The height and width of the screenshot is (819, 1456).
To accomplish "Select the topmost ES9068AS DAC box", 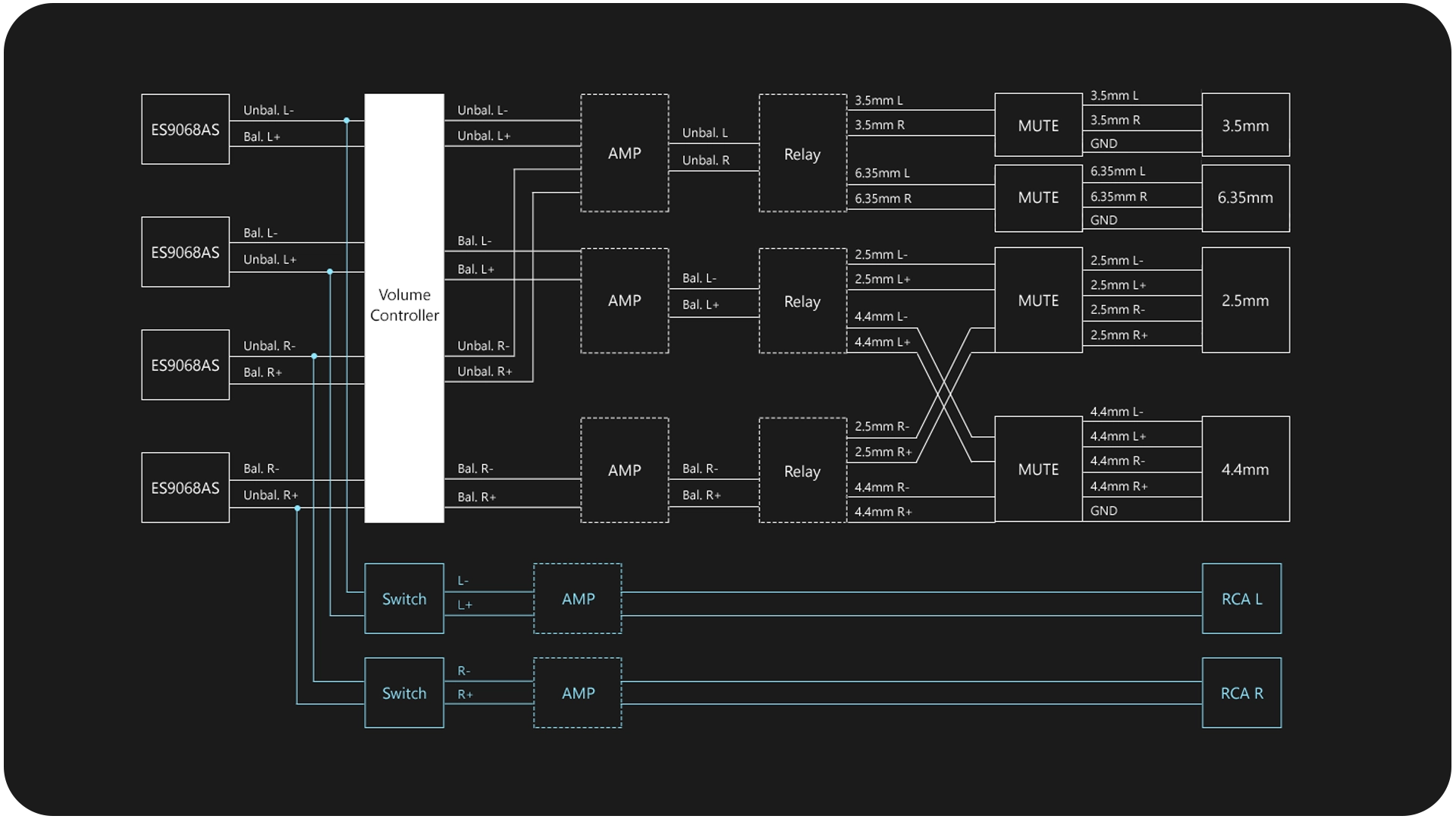I will 185,129.
